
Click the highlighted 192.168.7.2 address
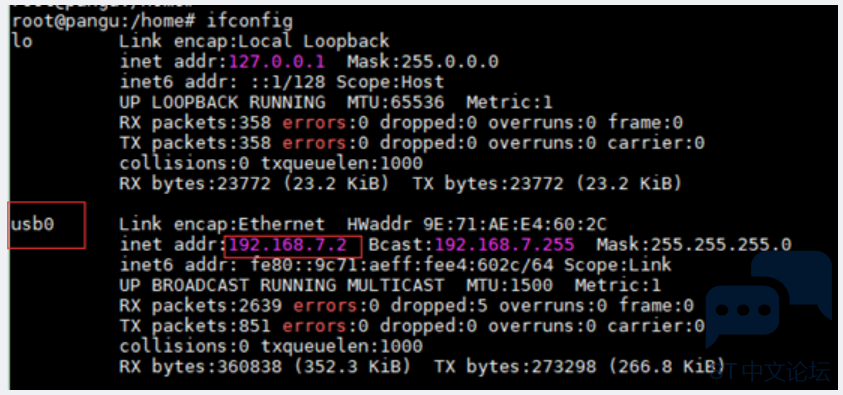point(288,245)
